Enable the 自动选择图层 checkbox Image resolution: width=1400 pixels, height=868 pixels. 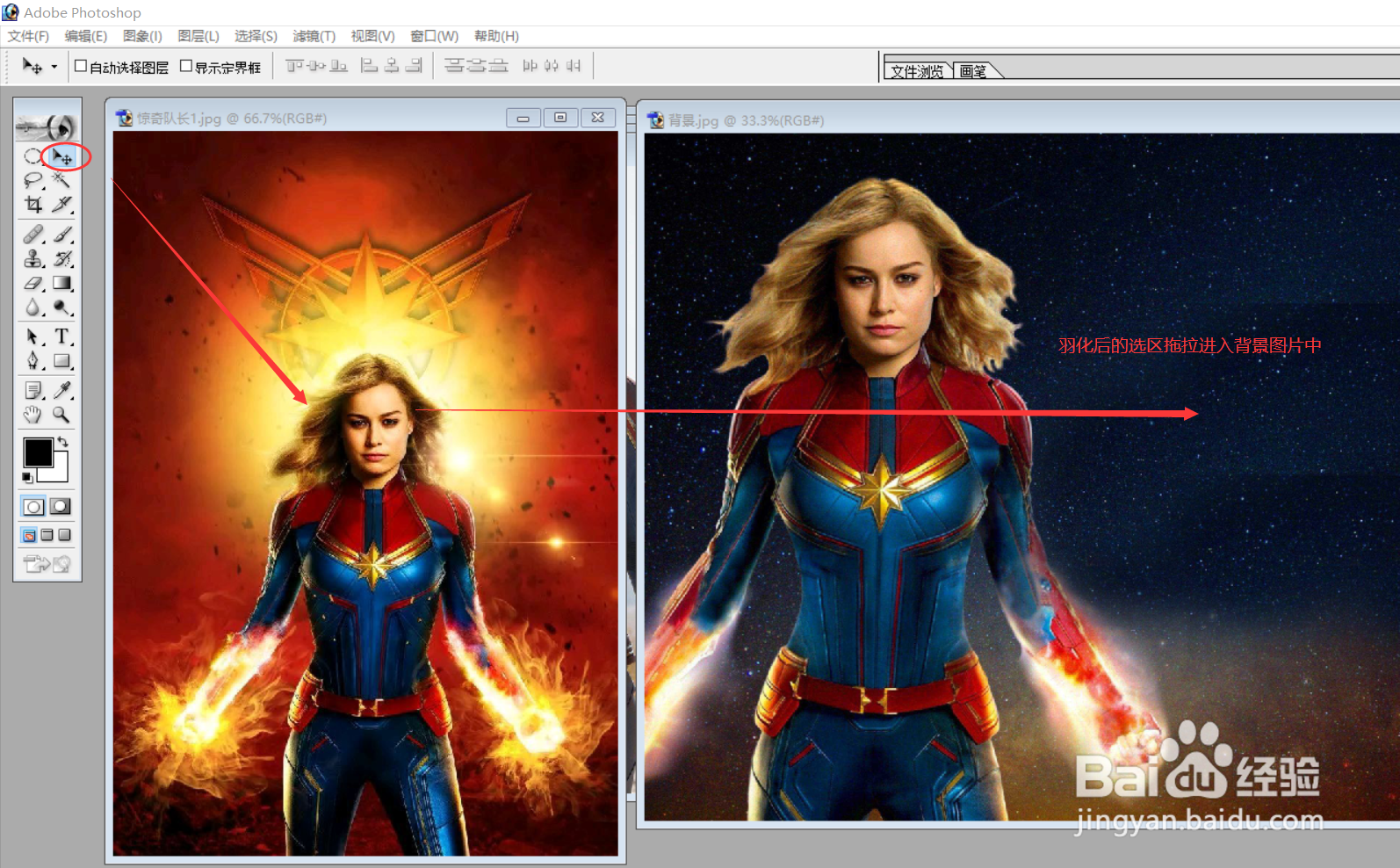point(81,66)
